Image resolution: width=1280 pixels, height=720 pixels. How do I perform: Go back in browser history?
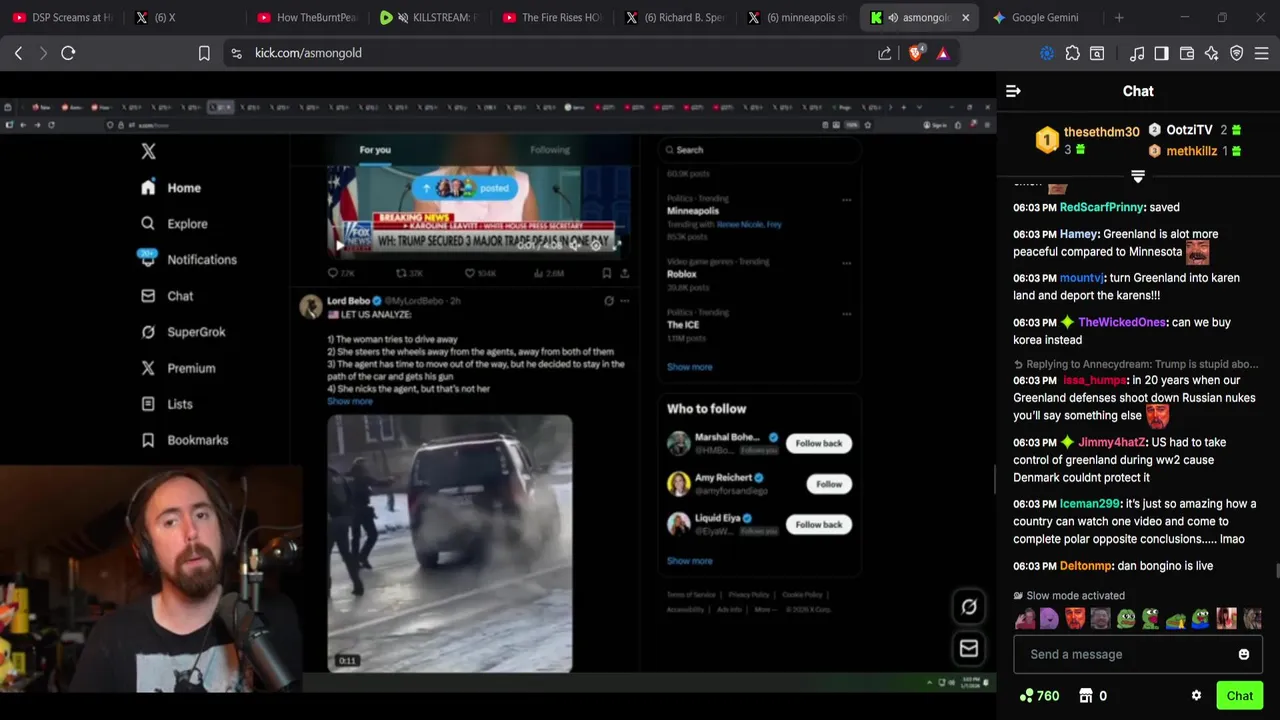18,53
